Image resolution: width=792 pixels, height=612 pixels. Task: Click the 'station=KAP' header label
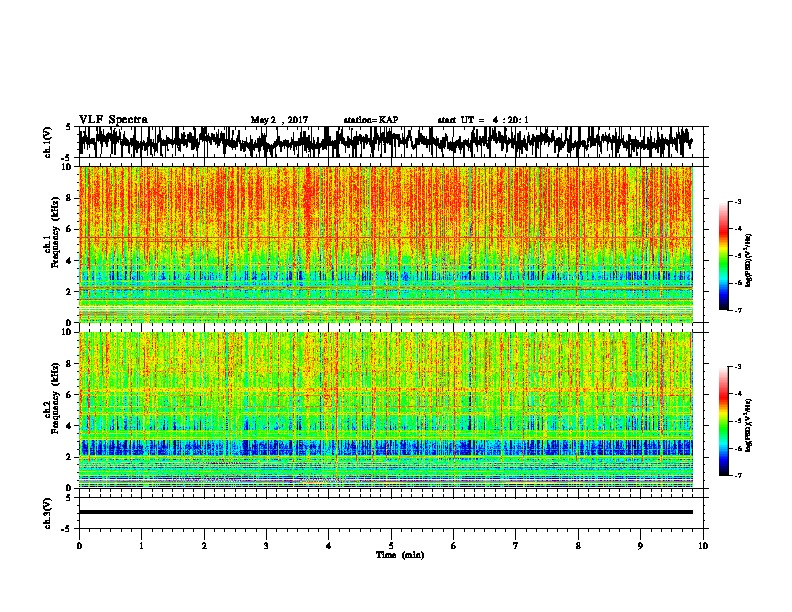pyautogui.click(x=371, y=120)
